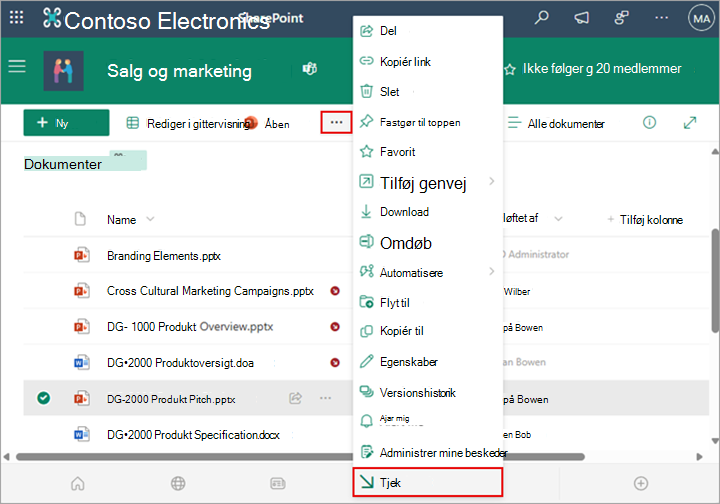Image resolution: width=720 pixels, height=504 pixels.
Task: Click Rediger i gittervisning
Action: pos(189,123)
